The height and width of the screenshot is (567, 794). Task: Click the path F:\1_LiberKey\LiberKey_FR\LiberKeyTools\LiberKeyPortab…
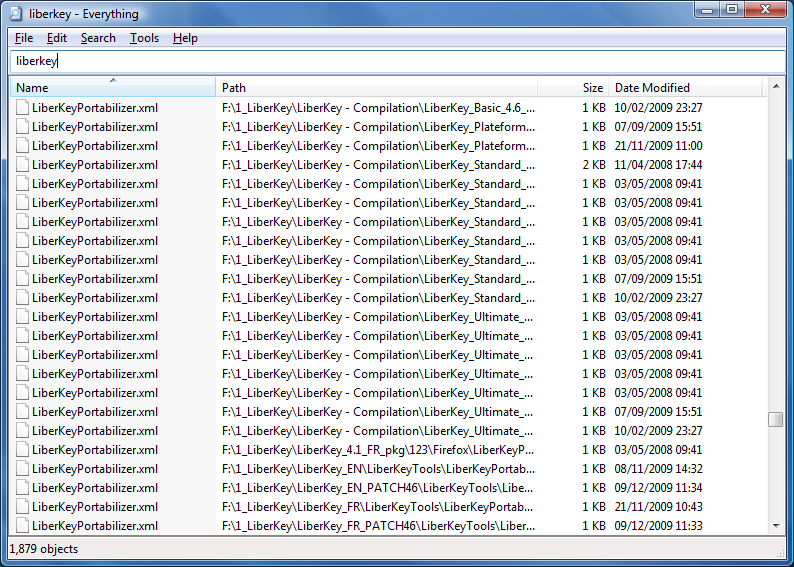pos(377,507)
